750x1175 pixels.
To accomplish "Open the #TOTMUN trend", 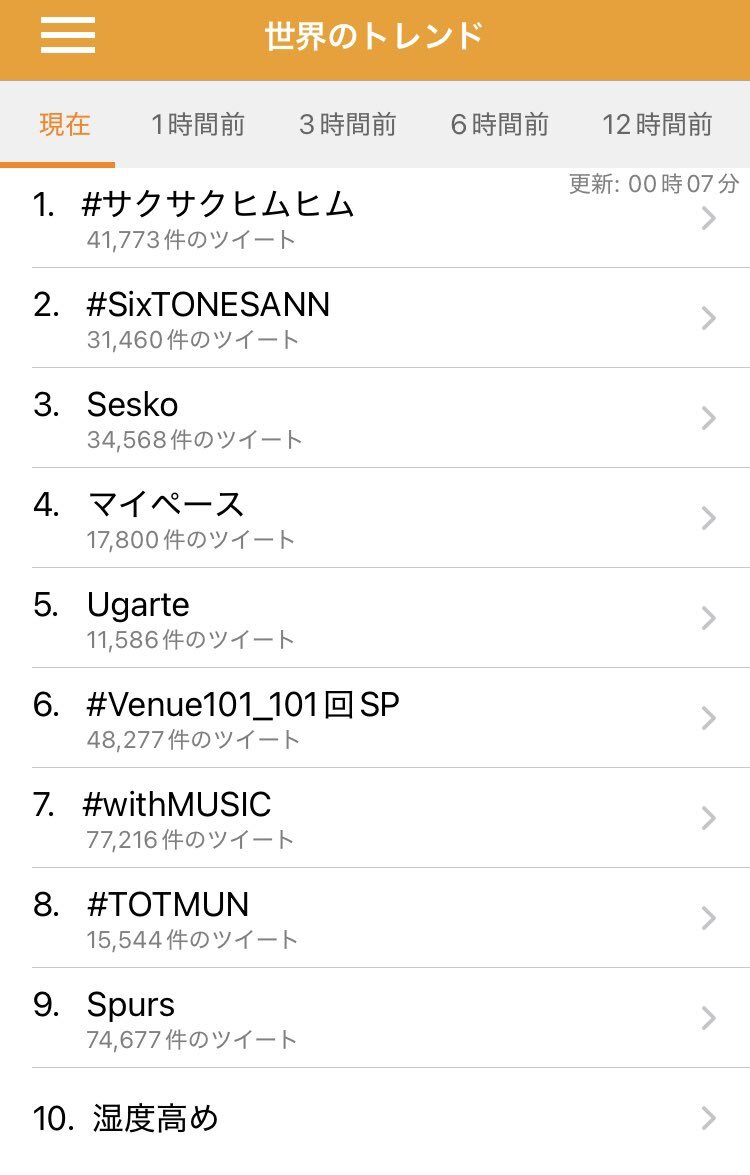I will [x=168, y=905].
